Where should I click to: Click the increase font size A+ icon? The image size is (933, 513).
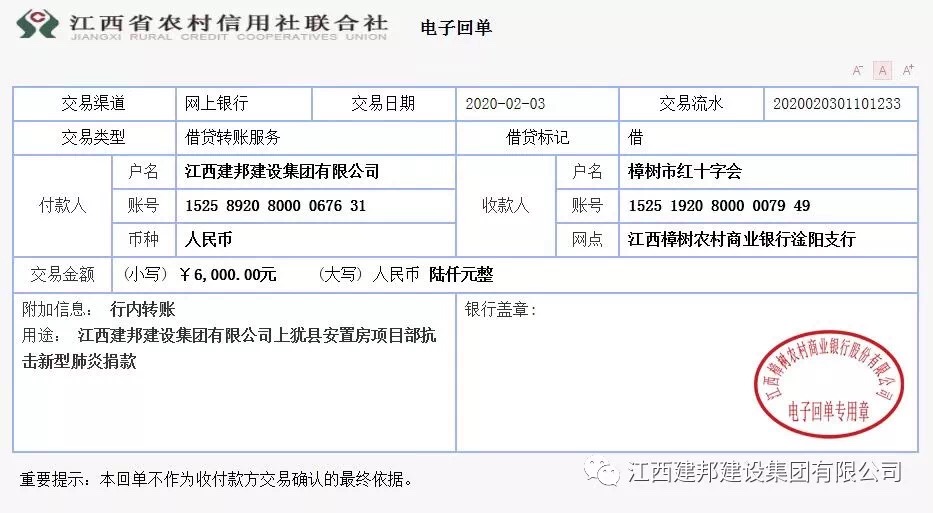pyautogui.click(x=908, y=70)
